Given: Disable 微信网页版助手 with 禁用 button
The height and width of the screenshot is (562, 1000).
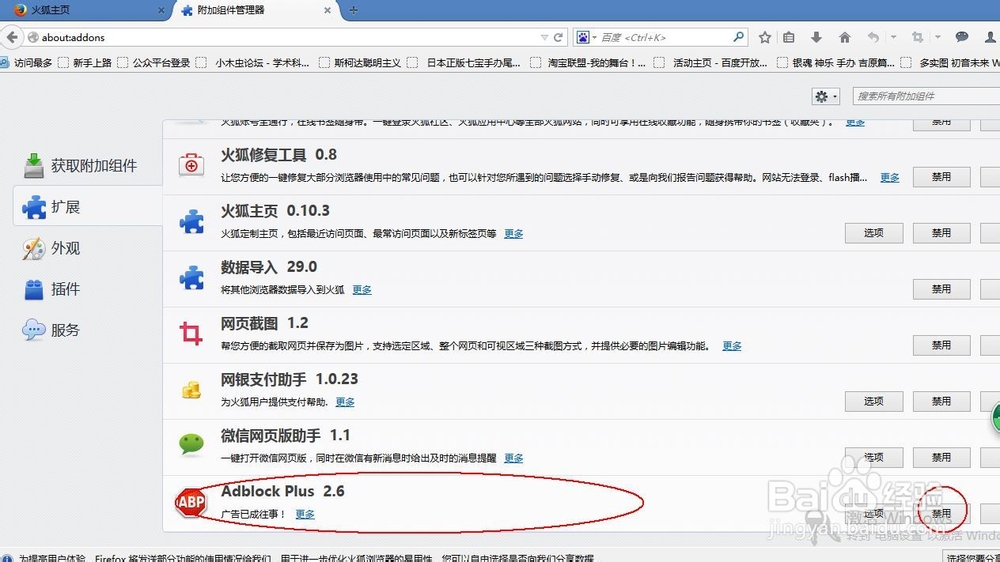Looking at the screenshot, I should pyautogui.click(x=941, y=457).
